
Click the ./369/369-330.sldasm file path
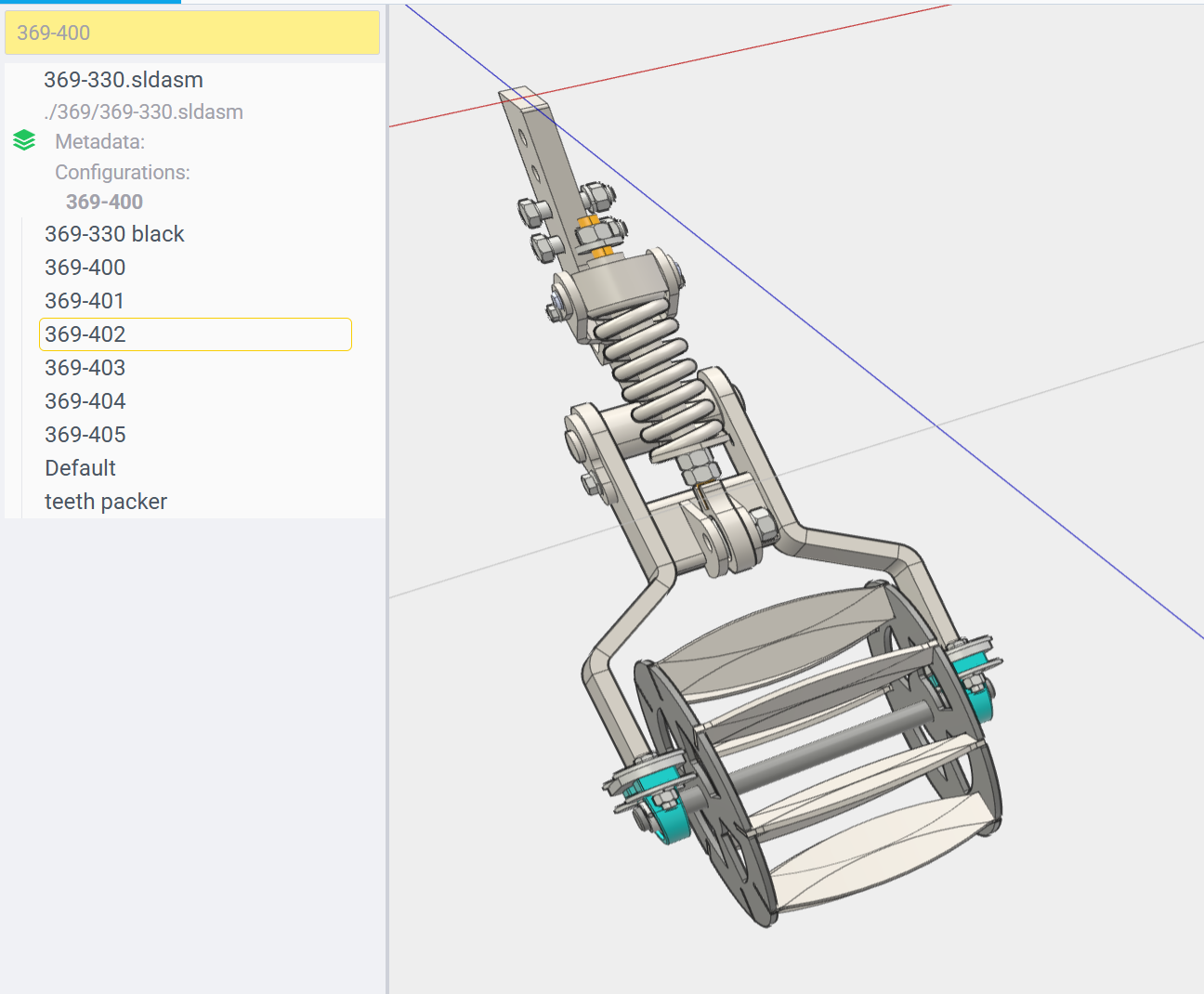[143, 111]
